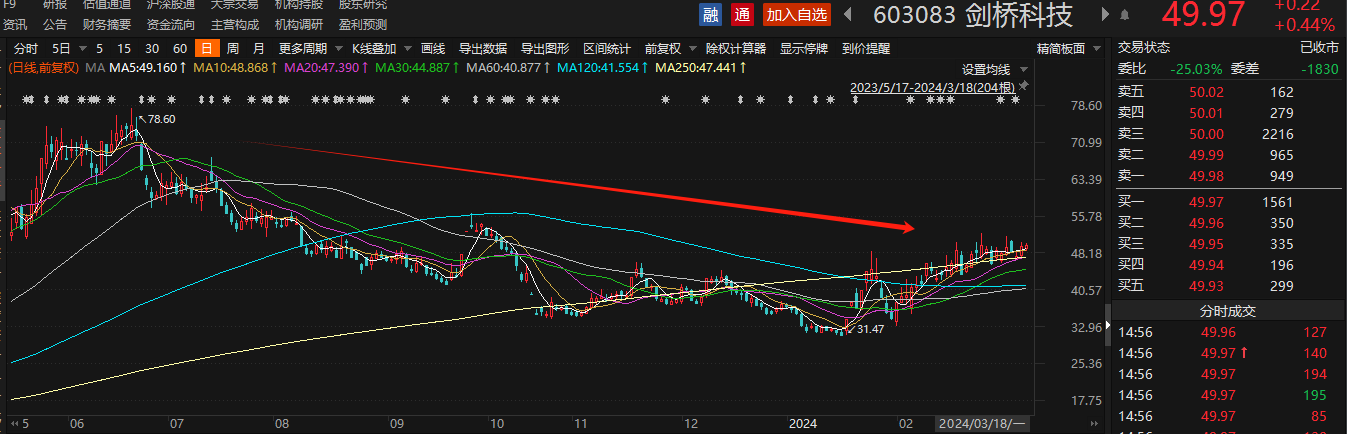Click the MA10:48.868 legend value
This screenshot has width=1347, height=434.
pyautogui.click(x=235, y=67)
